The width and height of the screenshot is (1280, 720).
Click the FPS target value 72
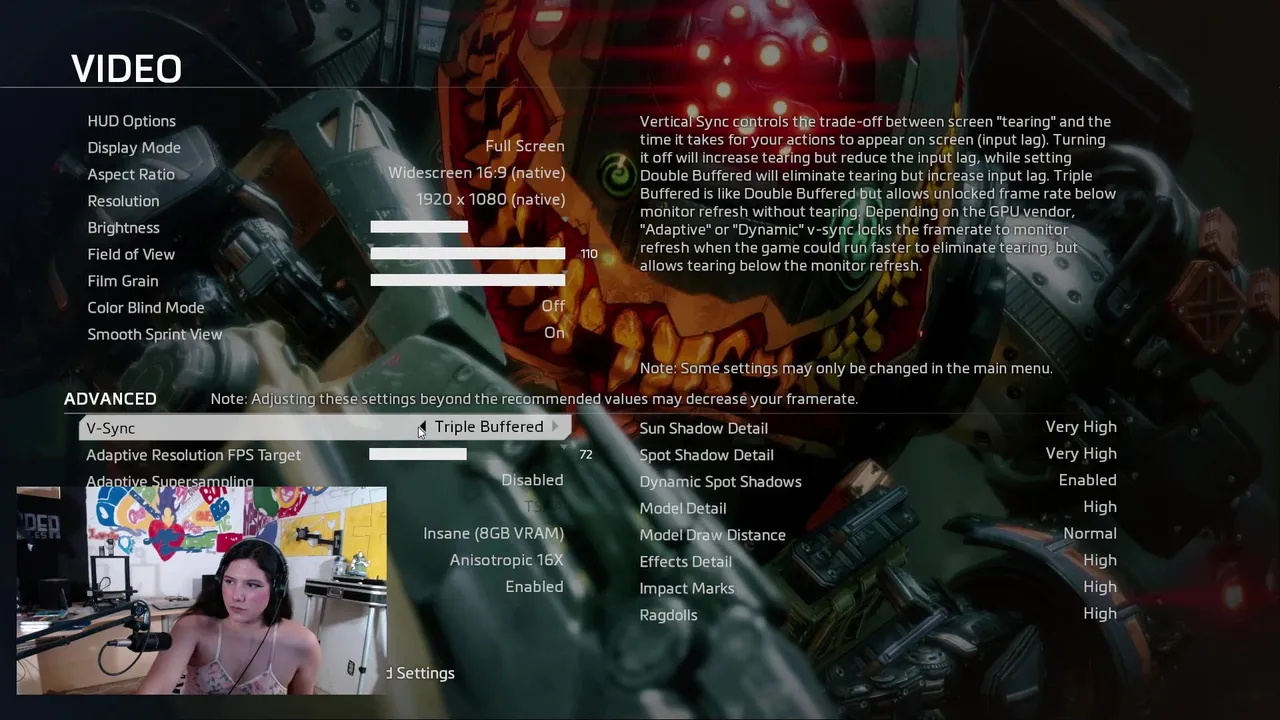coord(586,454)
